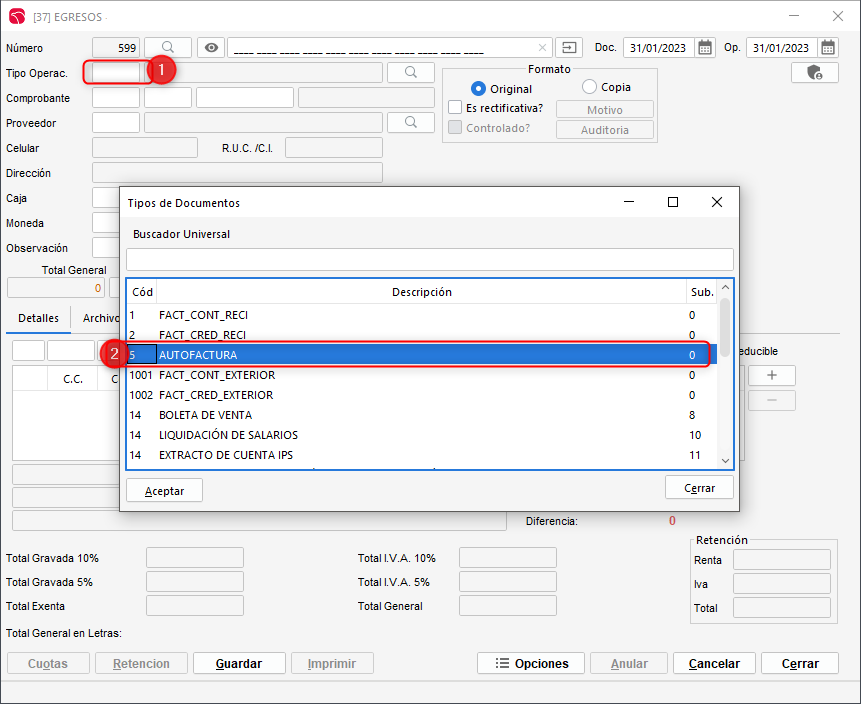Open the Opciones menu button
Viewport: 861px width, 704px height.
[532, 663]
